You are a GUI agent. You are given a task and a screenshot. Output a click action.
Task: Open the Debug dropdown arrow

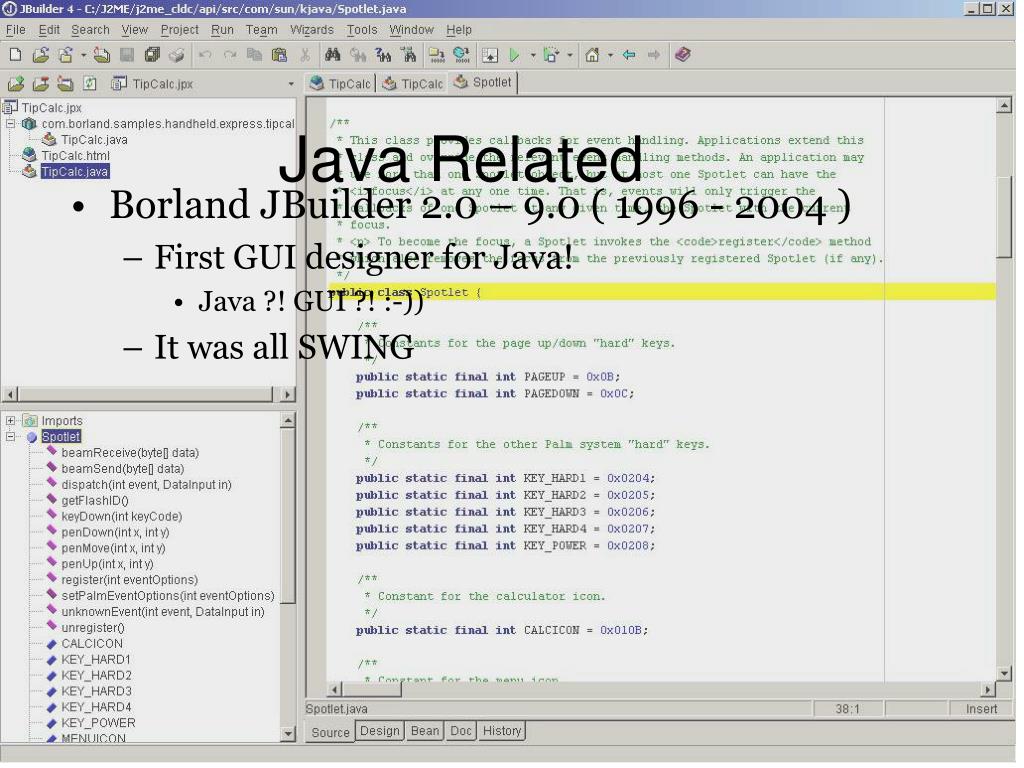coord(569,56)
